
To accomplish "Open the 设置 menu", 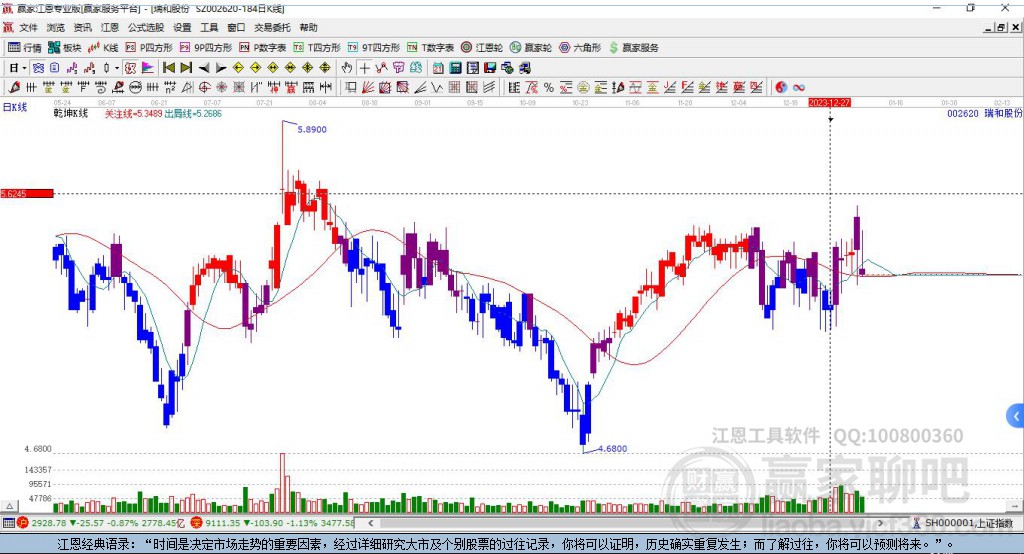I will coord(182,27).
